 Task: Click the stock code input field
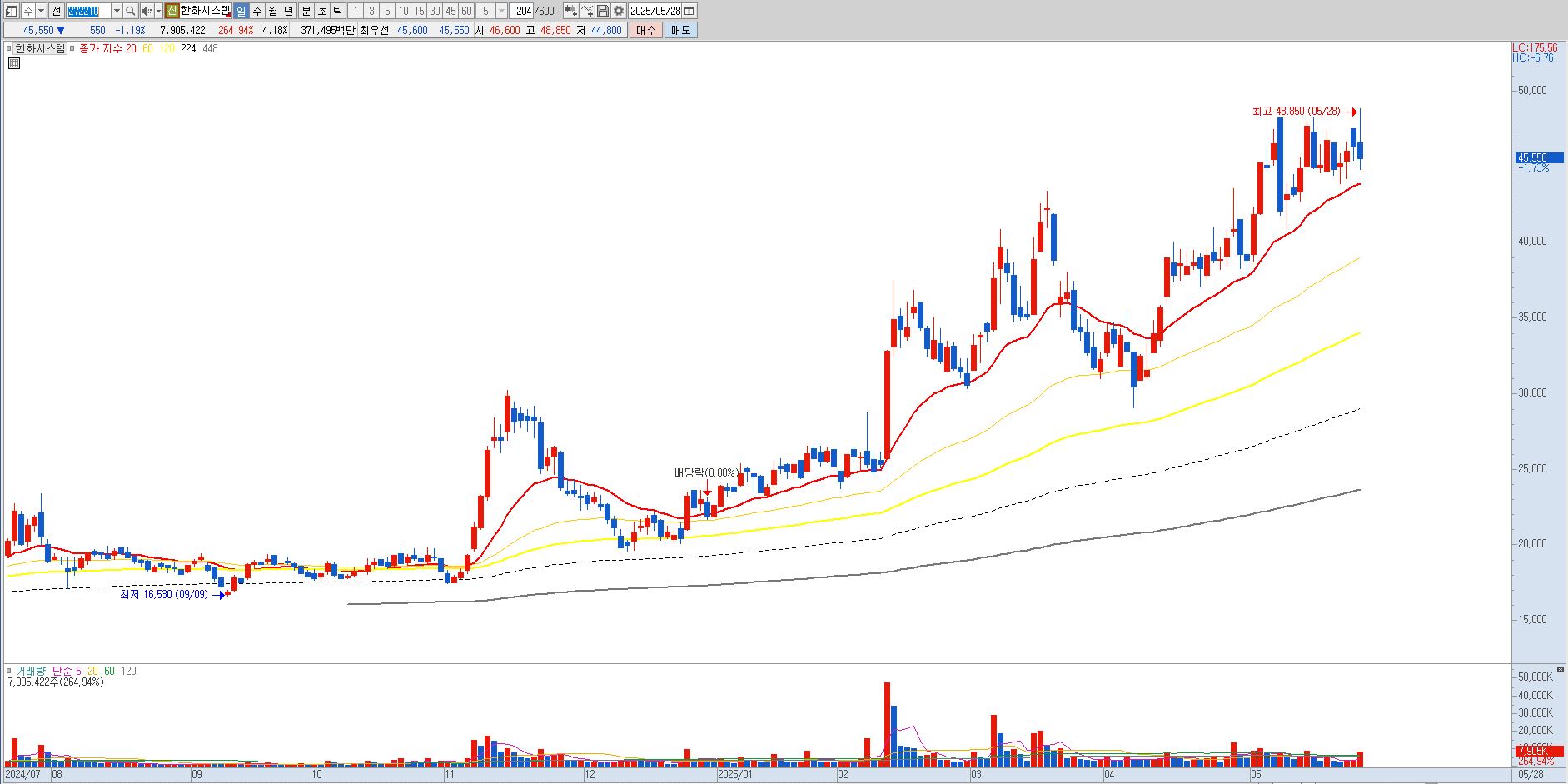88,11
